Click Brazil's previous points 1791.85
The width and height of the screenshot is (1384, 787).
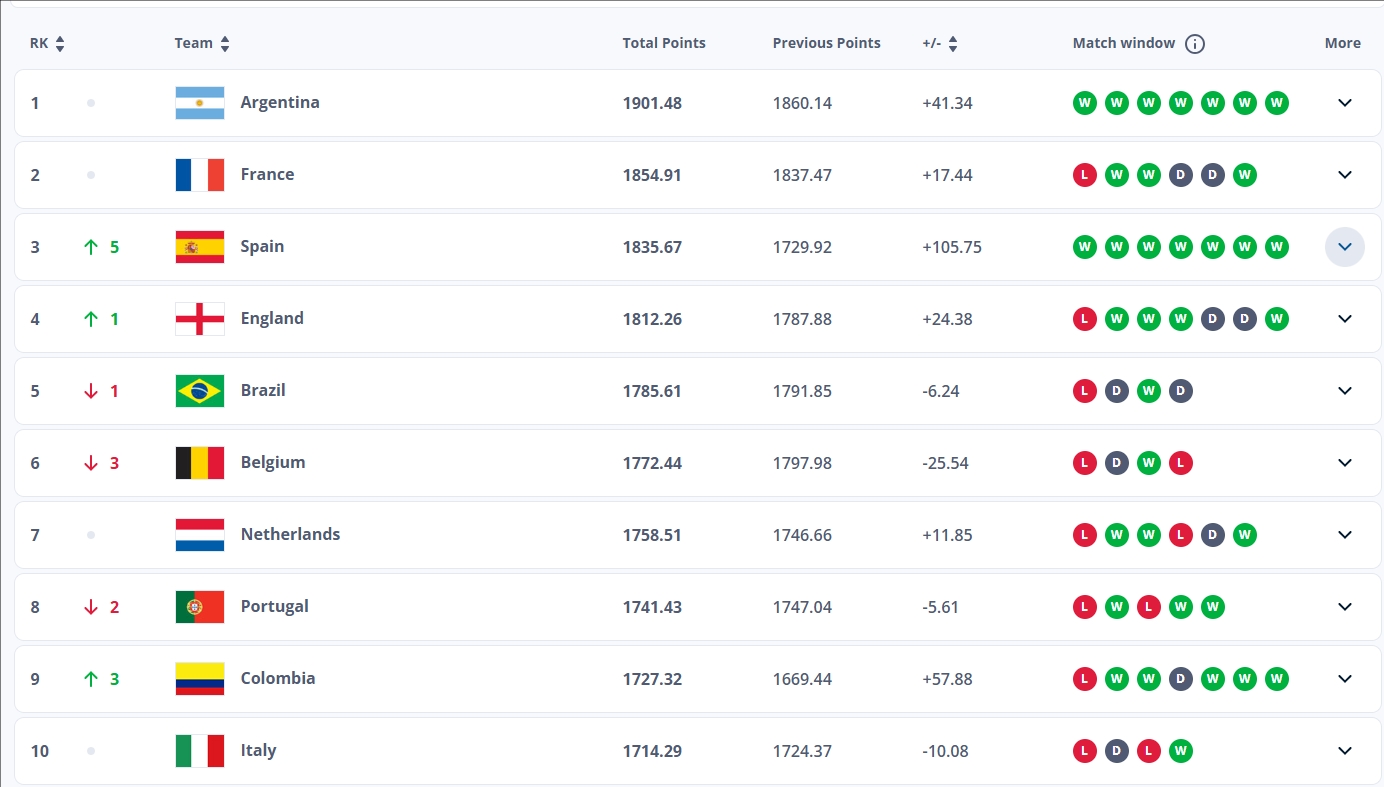click(802, 391)
